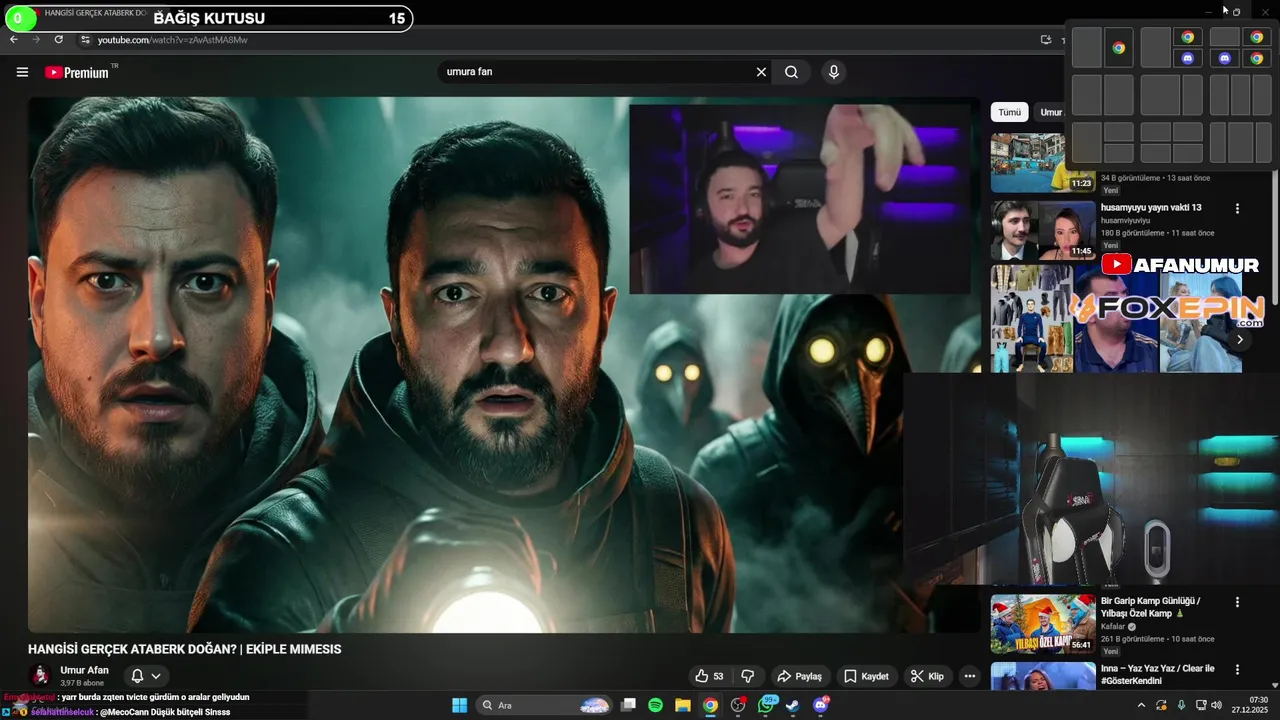Open Spotify from the taskbar
1280x720 pixels.
tap(655, 705)
